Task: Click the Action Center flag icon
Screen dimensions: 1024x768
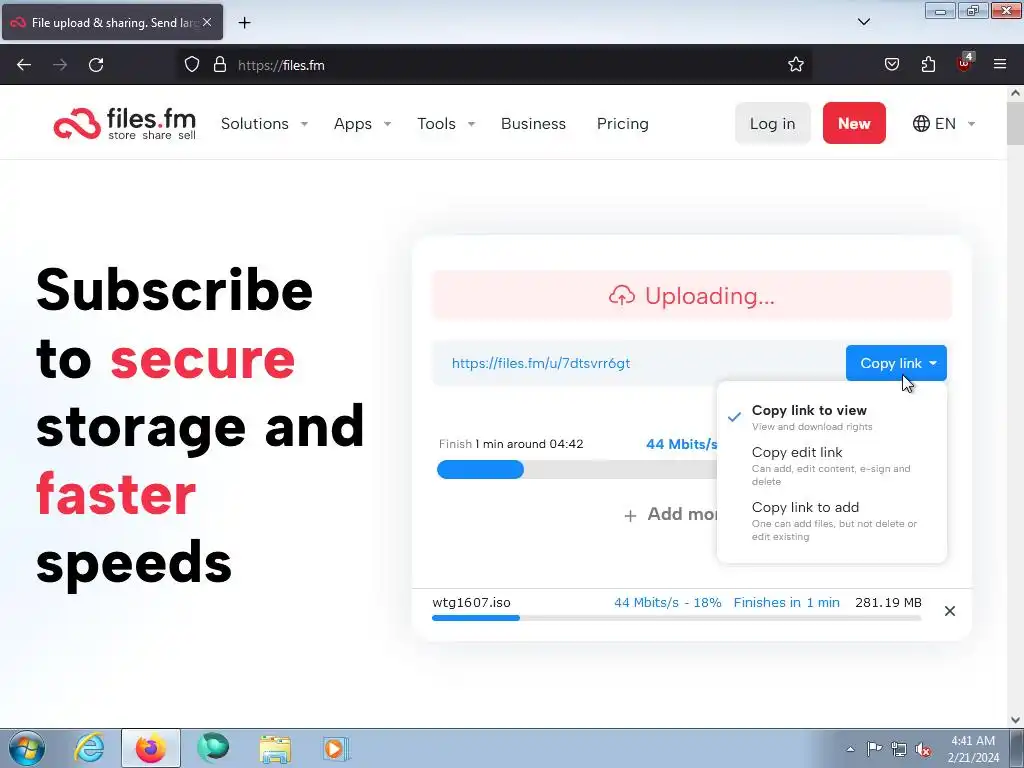Action: coord(874,749)
